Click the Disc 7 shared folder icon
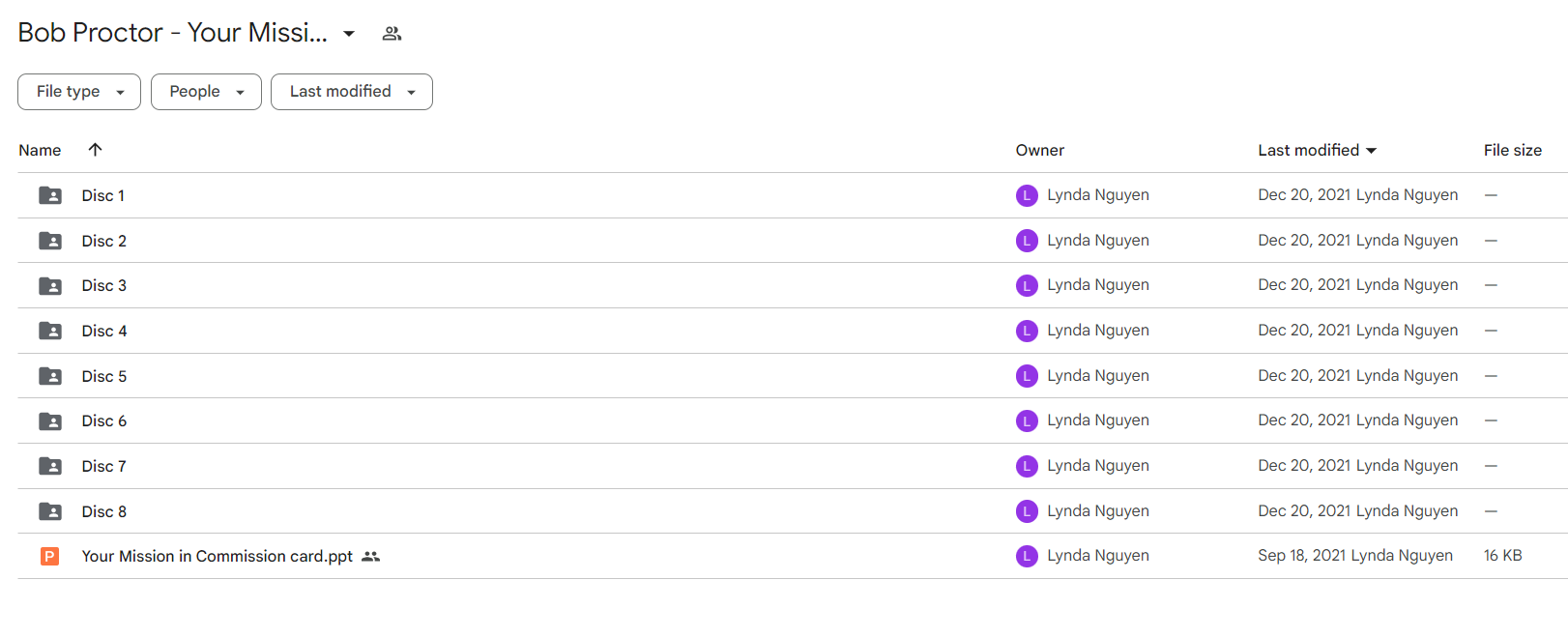Image resolution: width=1568 pixels, height=638 pixels. pyautogui.click(x=50, y=466)
